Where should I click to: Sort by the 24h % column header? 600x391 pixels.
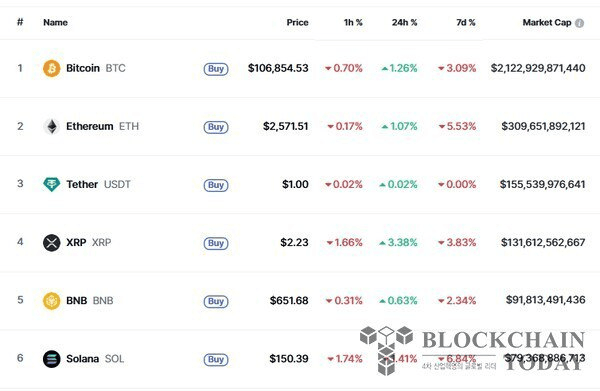click(x=404, y=23)
